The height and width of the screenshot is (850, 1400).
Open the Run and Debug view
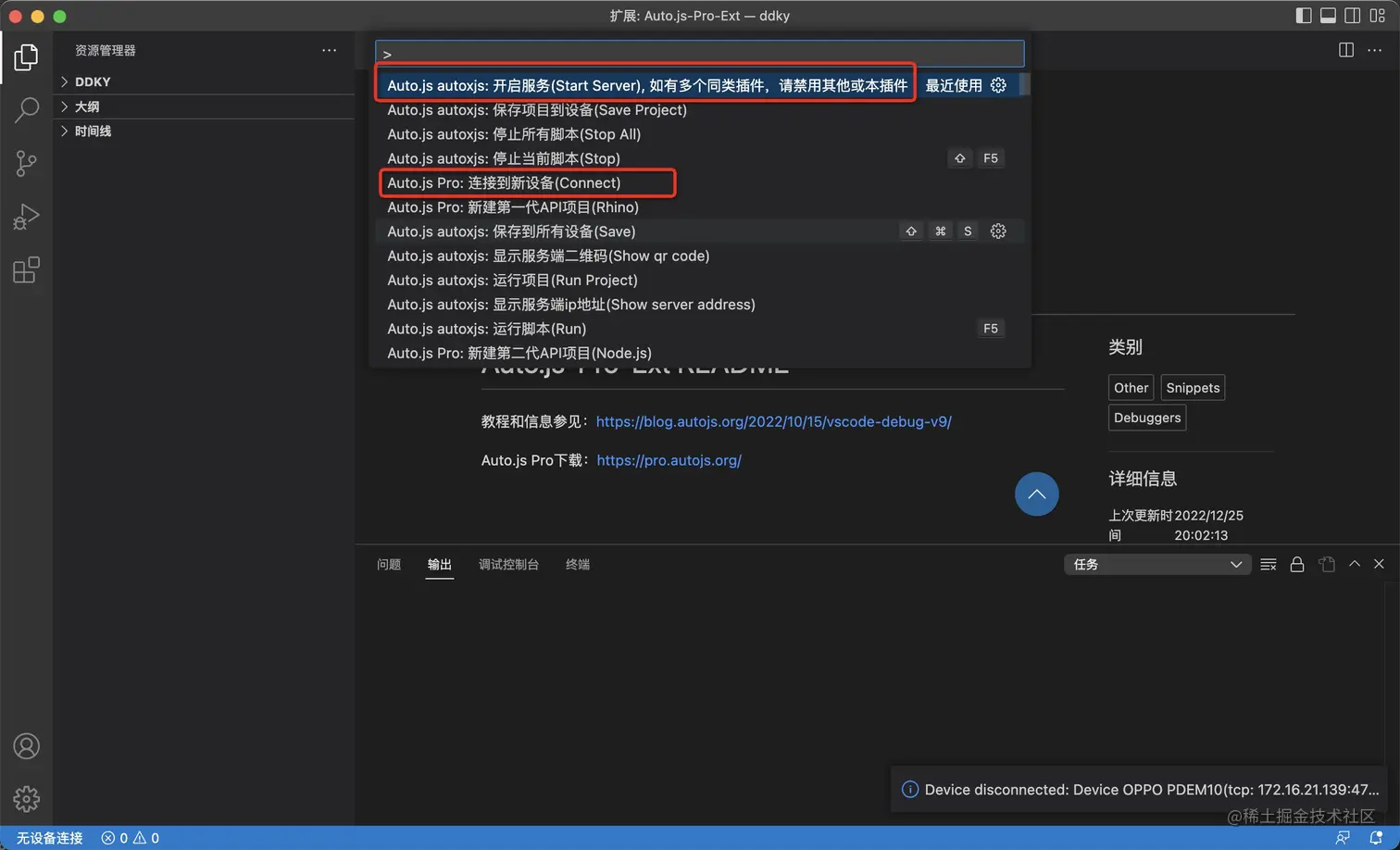click(x=26, y=217)
